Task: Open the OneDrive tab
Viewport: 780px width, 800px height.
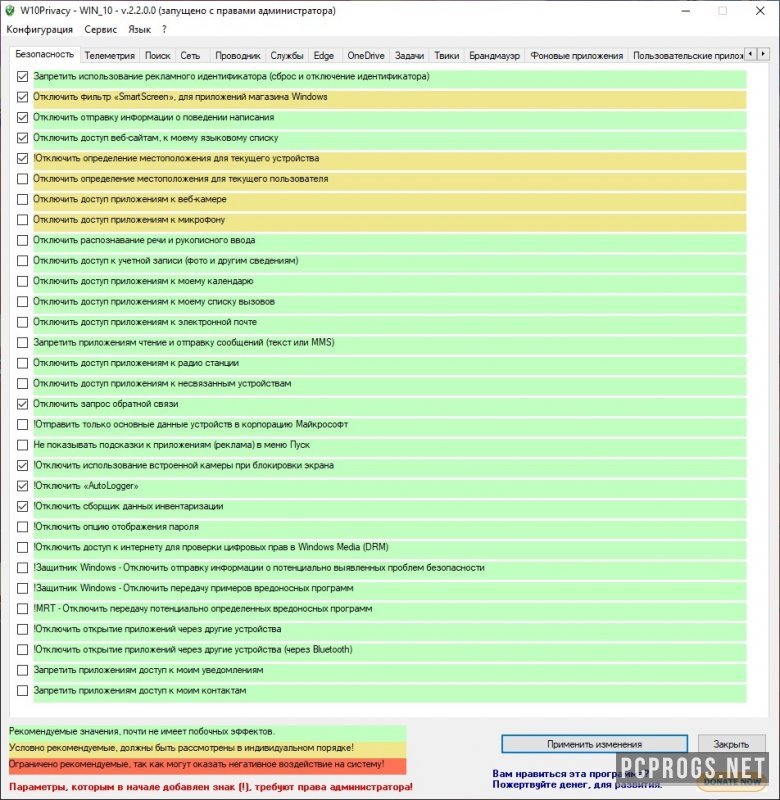Action: click(365, 56)
